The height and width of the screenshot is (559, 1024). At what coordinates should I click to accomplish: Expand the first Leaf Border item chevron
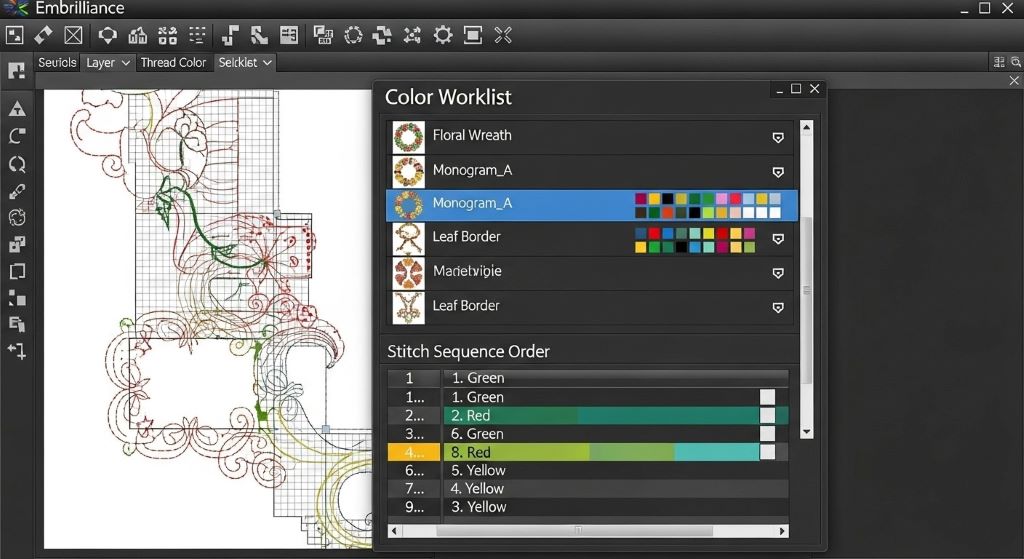778,239
